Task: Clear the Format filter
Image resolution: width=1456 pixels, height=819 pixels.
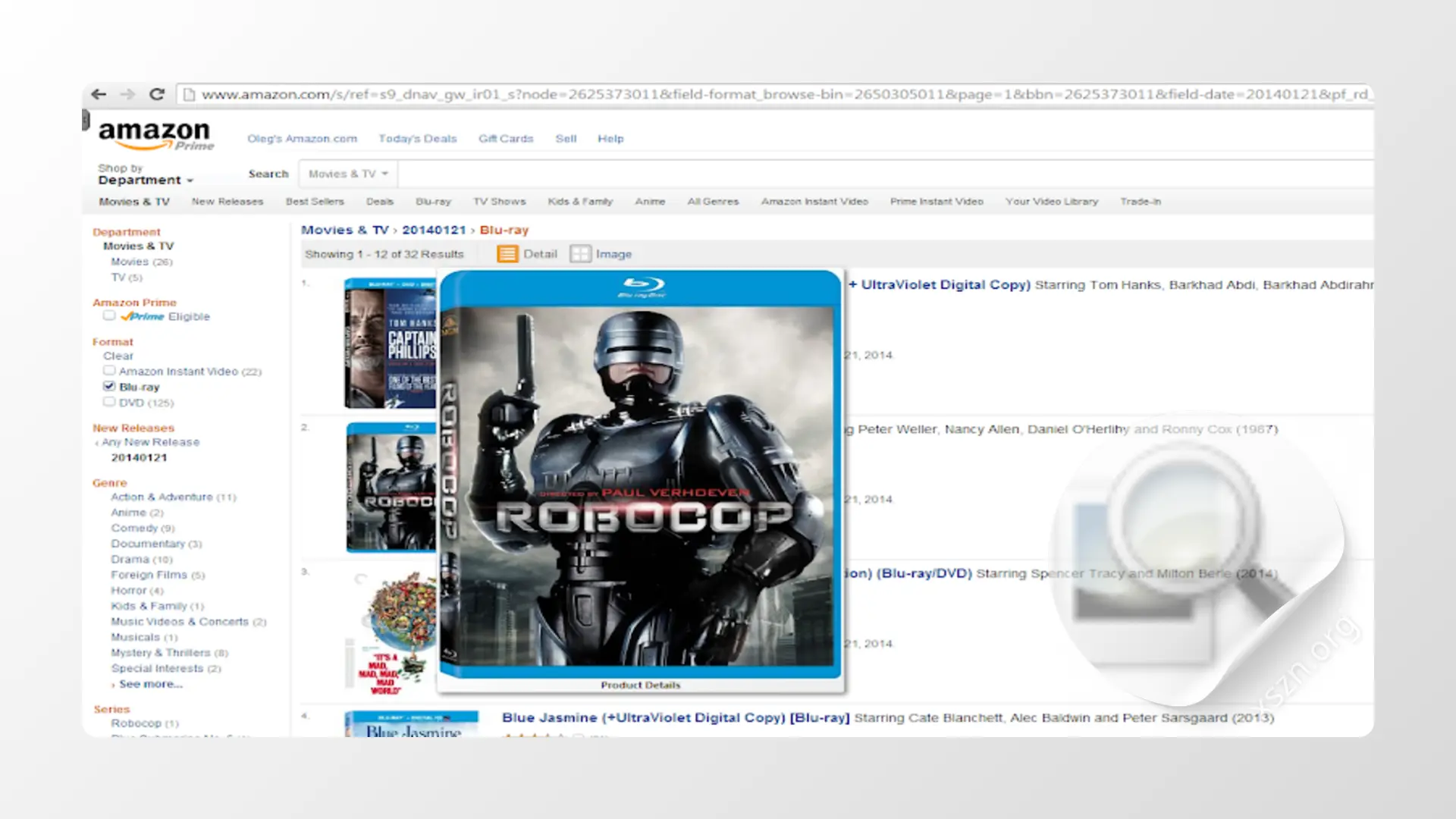Action: click(x=118, y=356)
